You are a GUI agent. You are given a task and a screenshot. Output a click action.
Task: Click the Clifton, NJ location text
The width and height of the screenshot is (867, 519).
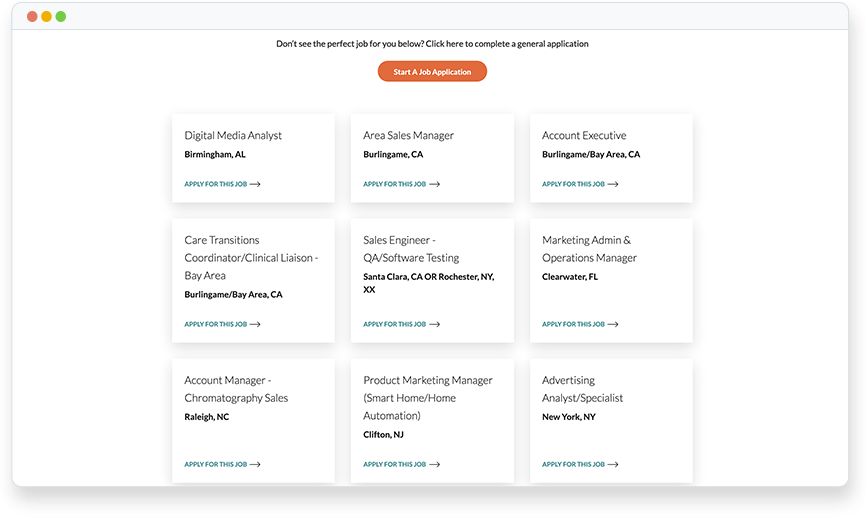tap(383, 434)
